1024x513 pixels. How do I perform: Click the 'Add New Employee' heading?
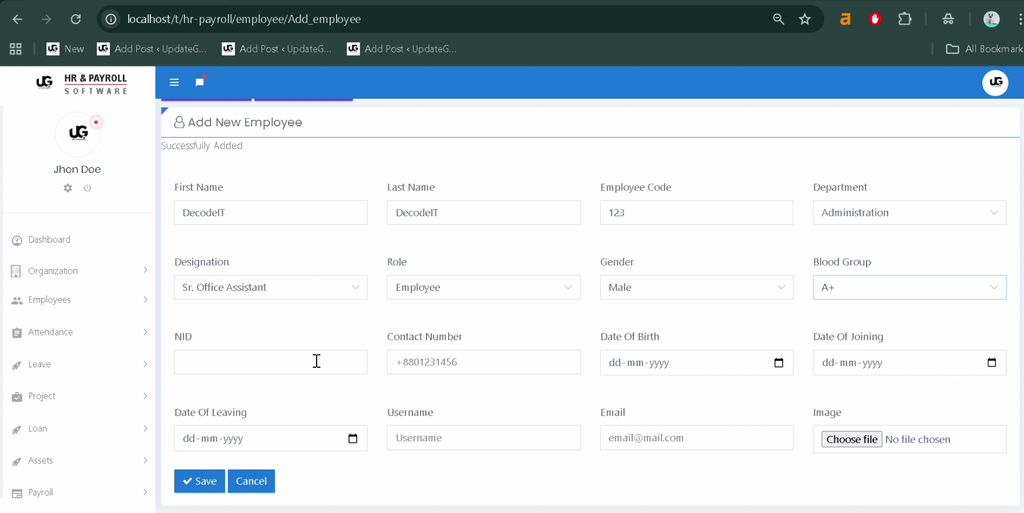[245, 122]
